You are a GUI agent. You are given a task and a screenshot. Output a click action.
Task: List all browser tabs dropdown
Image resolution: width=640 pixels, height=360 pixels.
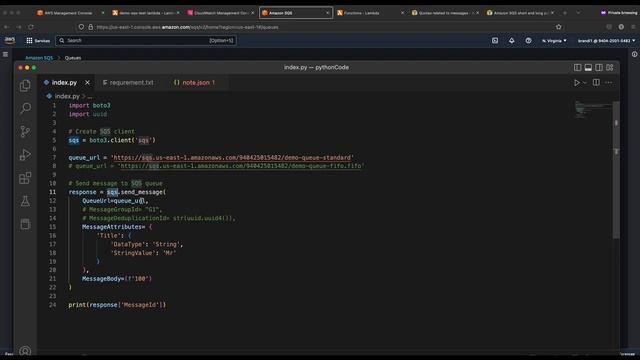[x=578, y=13]
